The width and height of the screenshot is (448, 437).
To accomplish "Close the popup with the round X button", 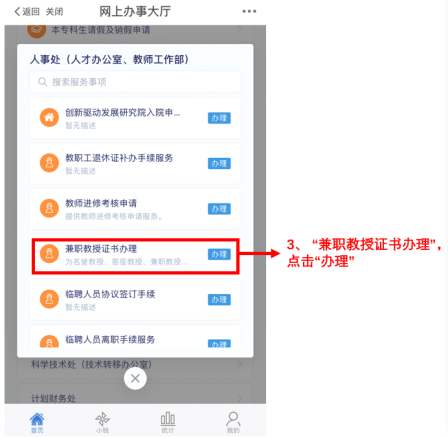I will [x=135, y=378].
